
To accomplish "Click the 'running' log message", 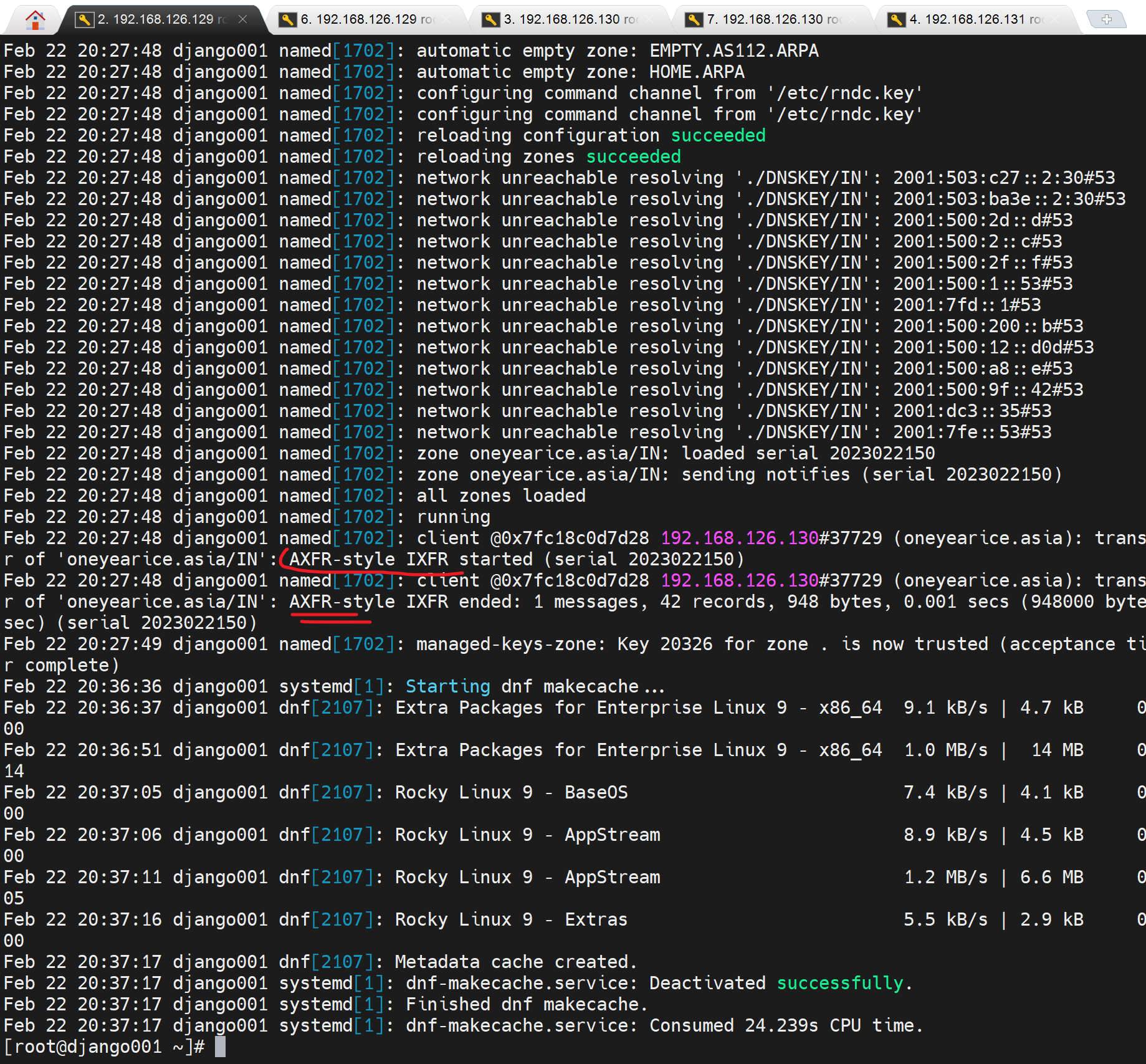I will tap(454, 517).
